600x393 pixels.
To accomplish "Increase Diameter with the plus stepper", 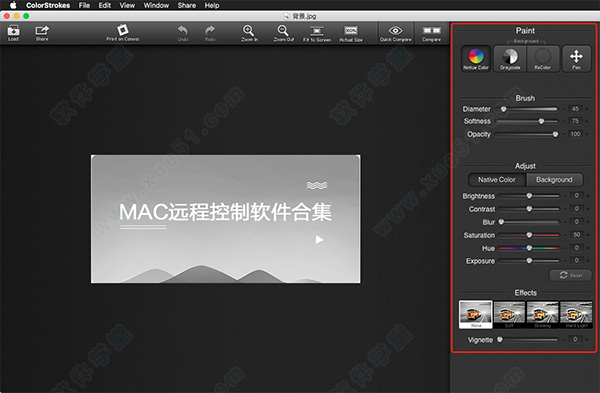I will [587, 109].
